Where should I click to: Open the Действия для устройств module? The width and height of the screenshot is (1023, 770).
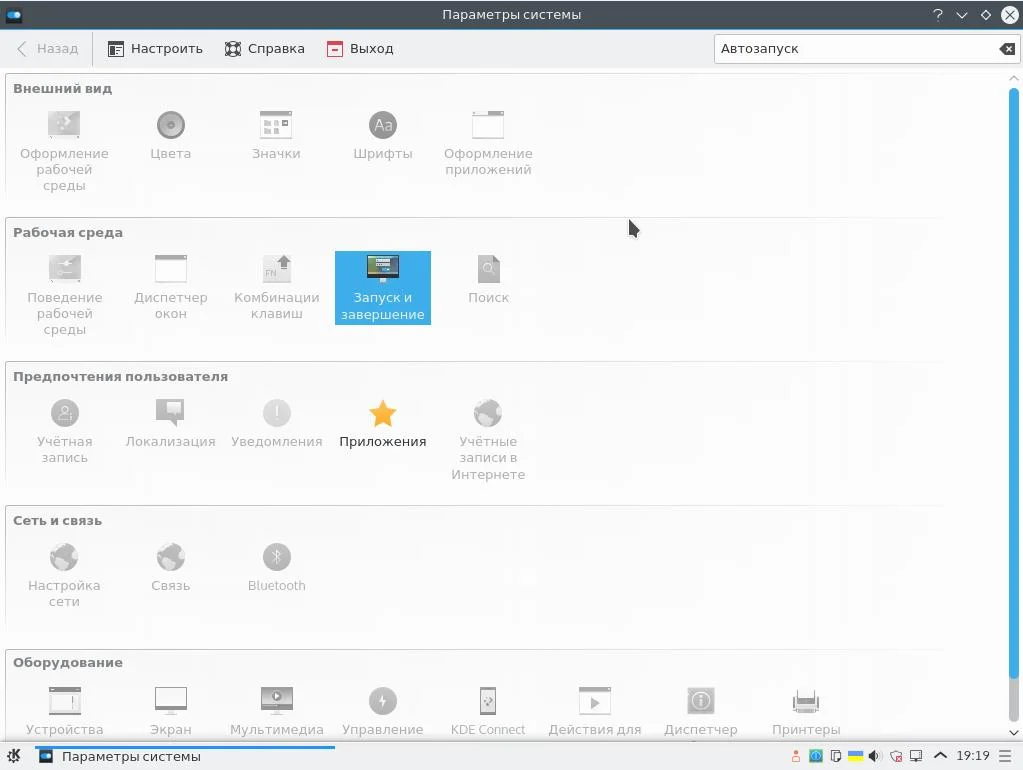coord(594,711)
